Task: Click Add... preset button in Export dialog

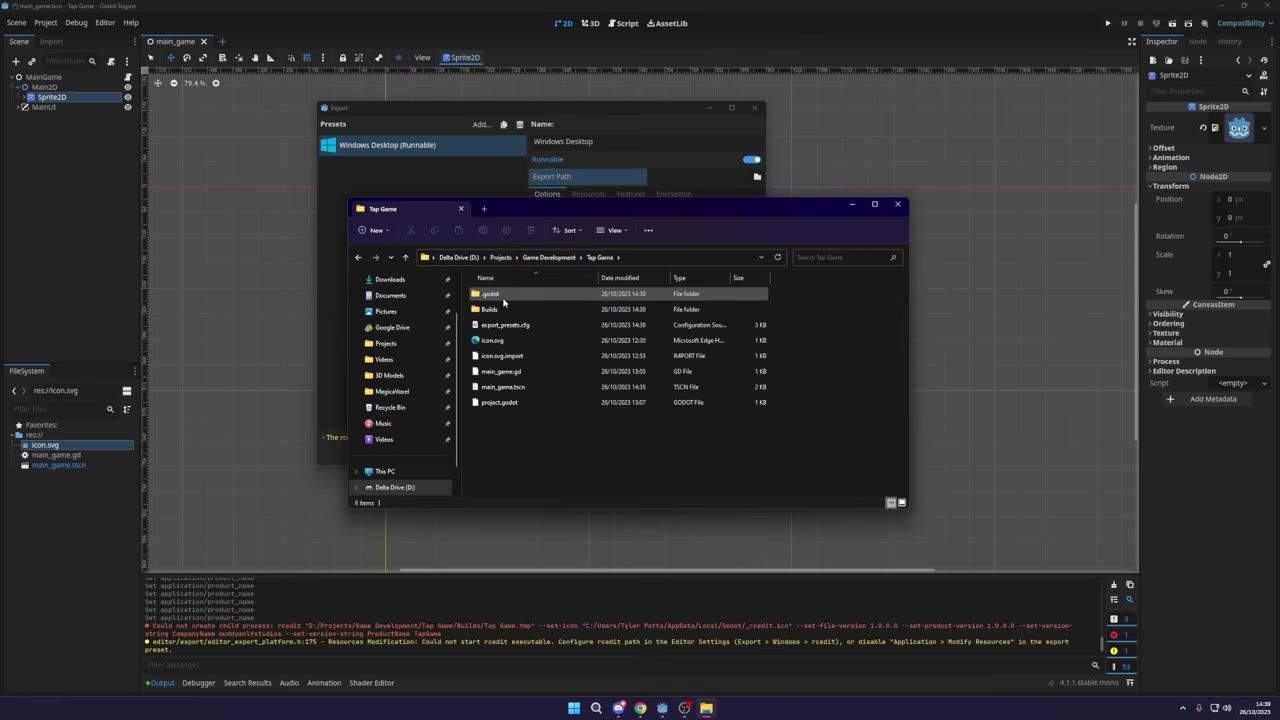Action: pyautogui.click(x=482, y=125)
